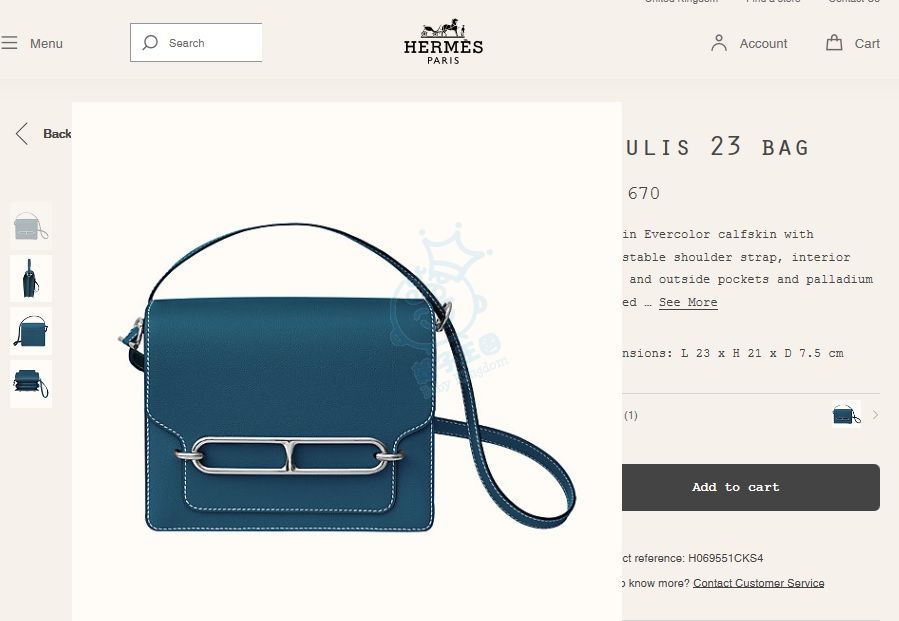Click the Cart text label

pyautogui.click(x=867, y=44)
